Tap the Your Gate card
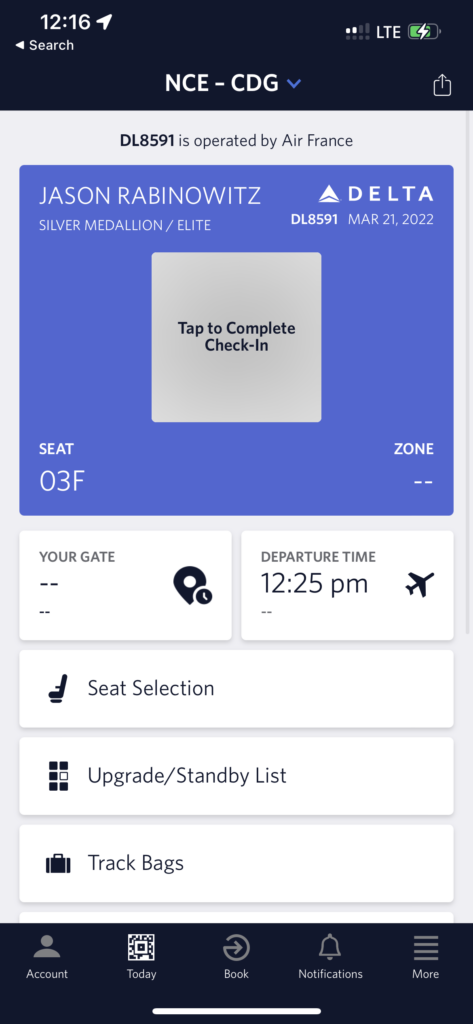Viewport: 473px width, 1024px height. click(x=125, y=585)
